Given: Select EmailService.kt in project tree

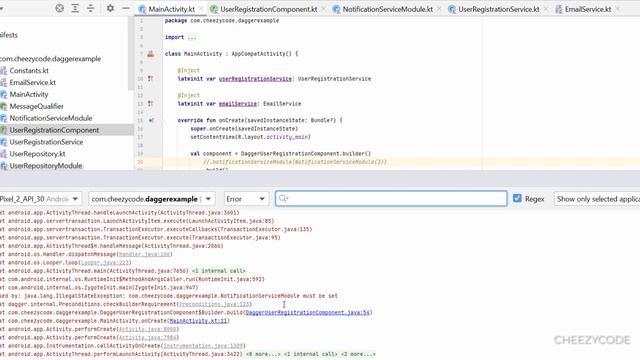Looking at the screenshot, I should tap(33, 82).
